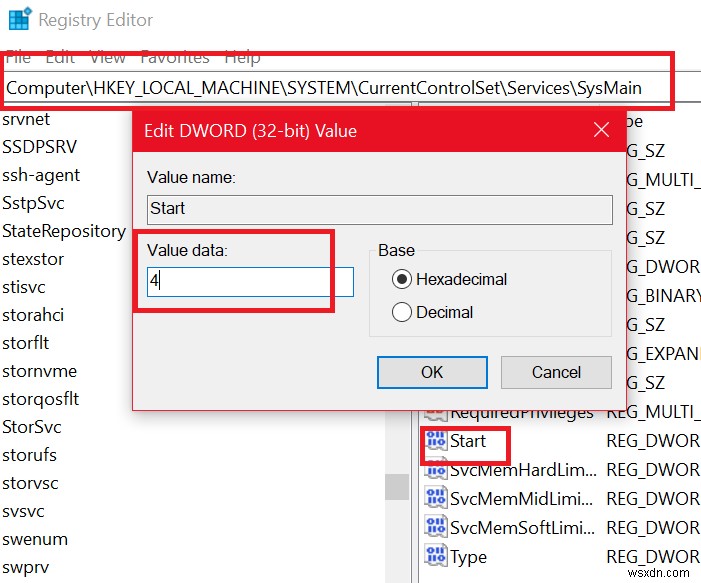Select the stisvc key
The image size is (701, 583).
24,287
